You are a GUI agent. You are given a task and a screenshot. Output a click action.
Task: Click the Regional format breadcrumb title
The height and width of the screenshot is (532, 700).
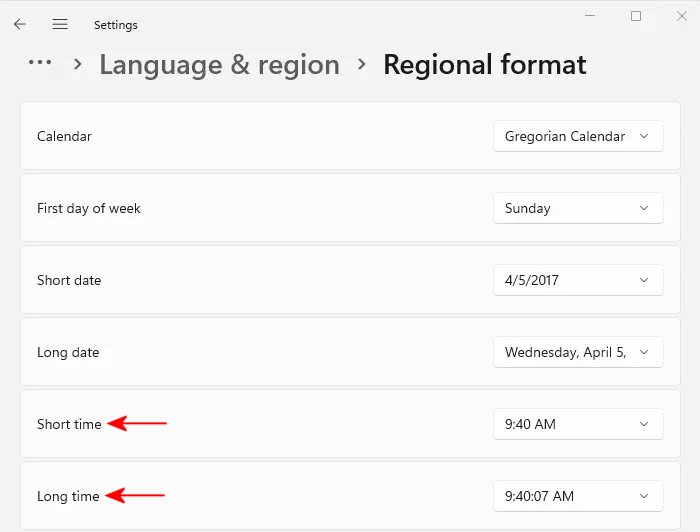(485, 65)
